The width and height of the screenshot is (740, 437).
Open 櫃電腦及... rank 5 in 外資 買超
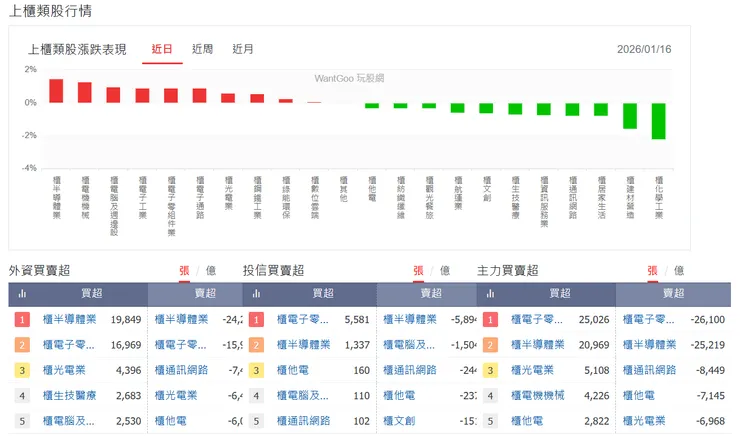68,421
